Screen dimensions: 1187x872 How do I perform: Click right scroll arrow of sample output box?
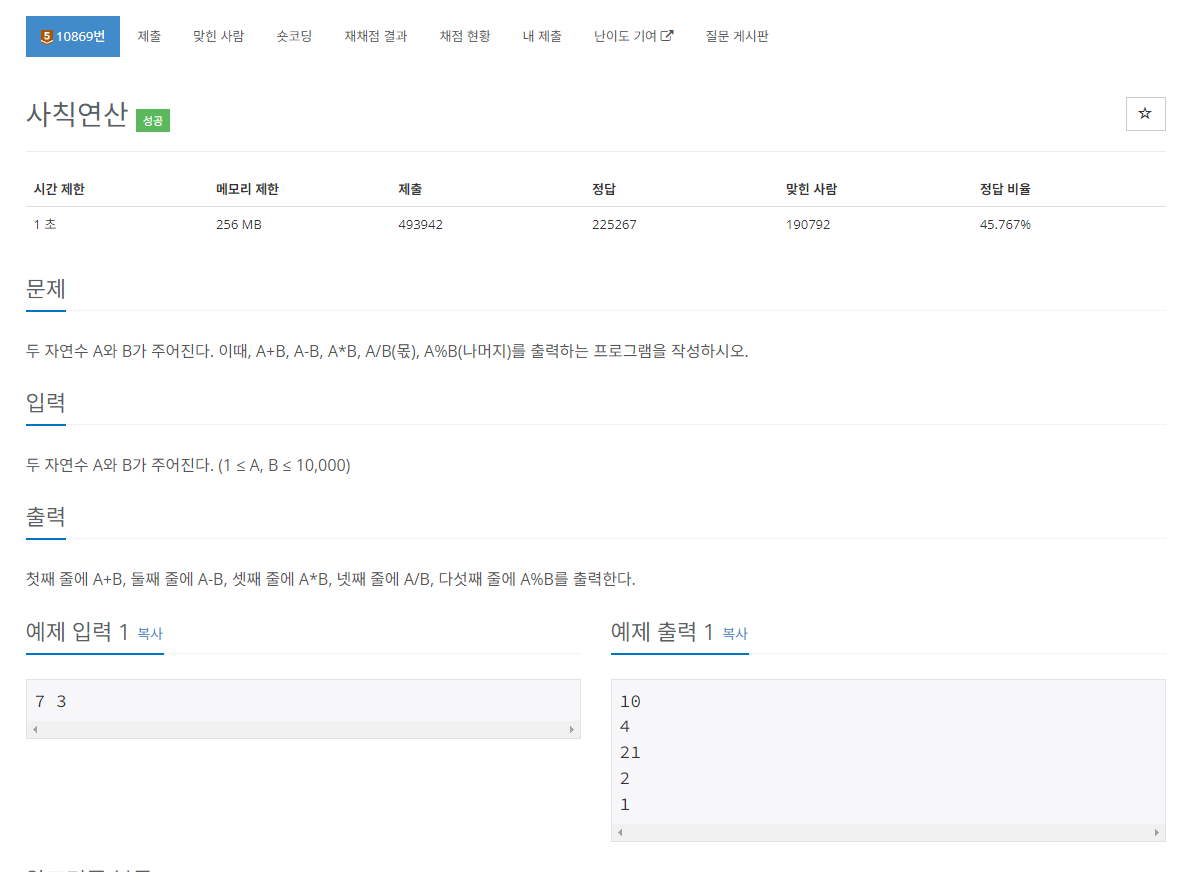point(1157,833)
